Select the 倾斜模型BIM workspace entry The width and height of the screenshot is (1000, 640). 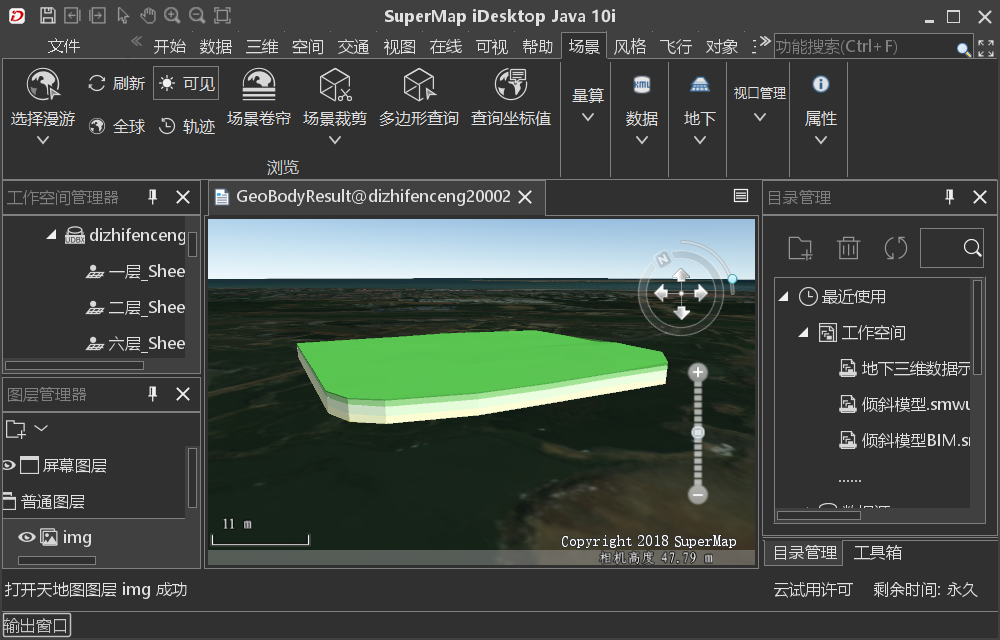[904, 440]
